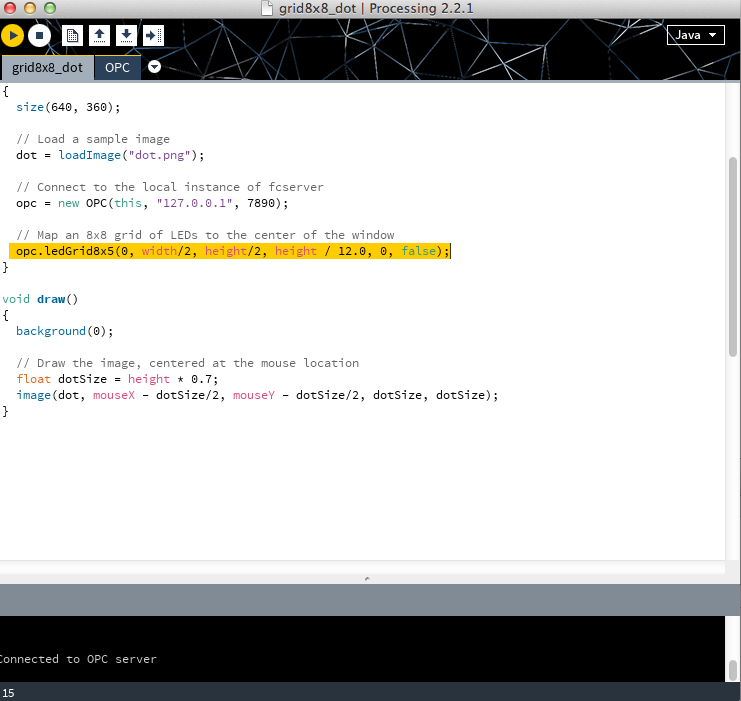Click the green zoom window button
Image resolution: width=741 pixels, height=701 pixels.
(50, 8)
